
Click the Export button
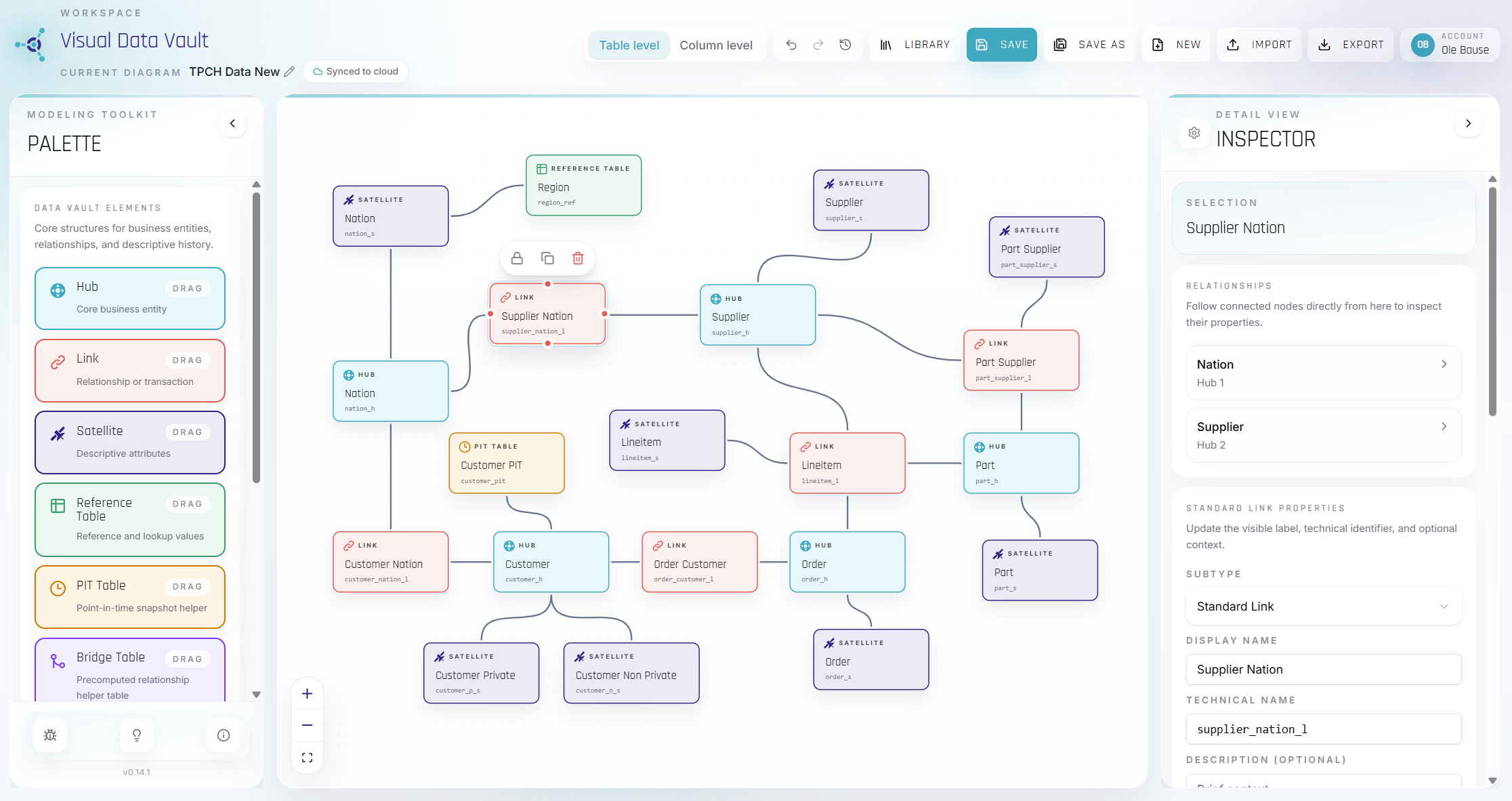1350,45
